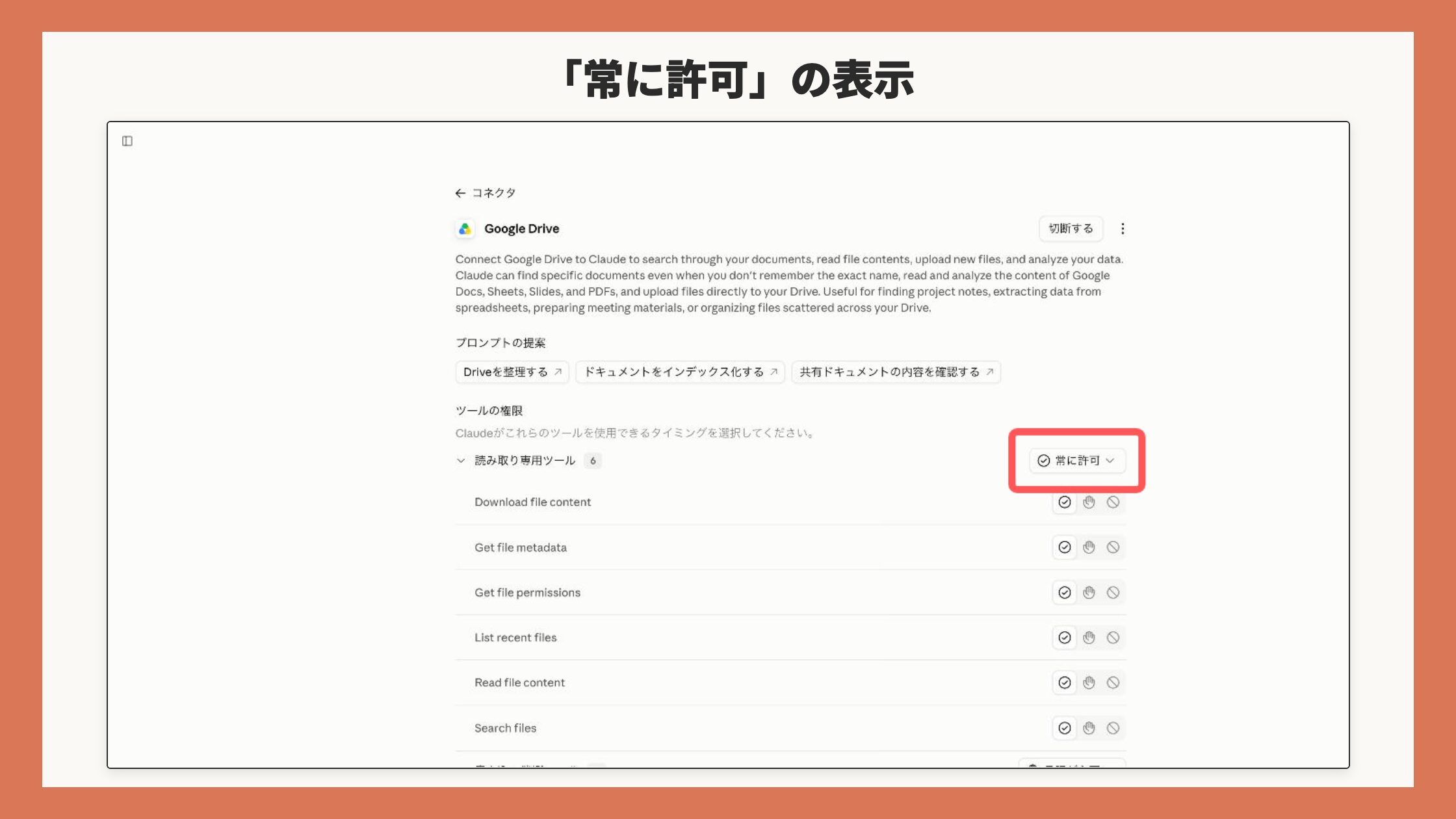Block the Search files tool
Viewport: 1456px width, 819px height.
[x=1113, y=728]
